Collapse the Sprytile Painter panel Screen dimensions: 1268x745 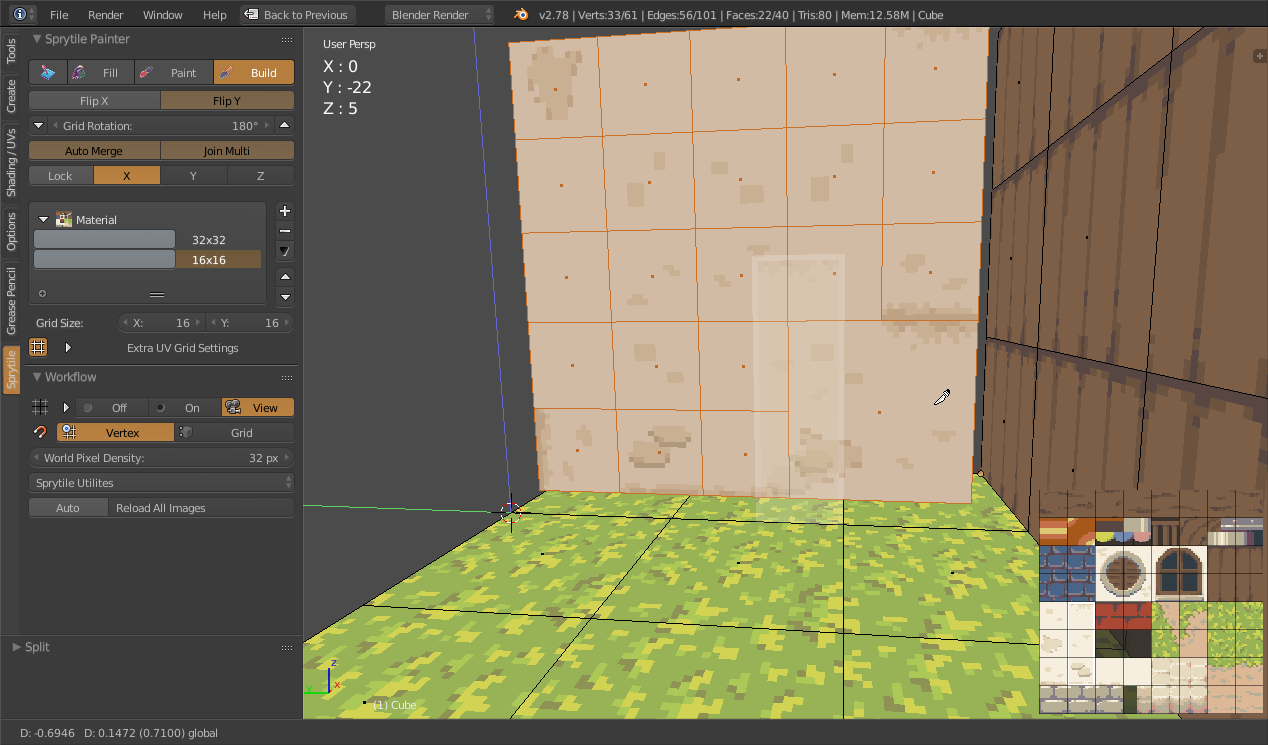click(x=38, y=39)
